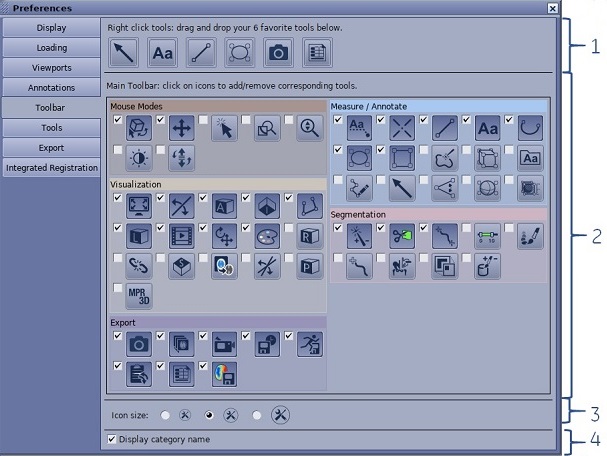
Task: Go to the Annotations preferences tab
Action: 51,87
